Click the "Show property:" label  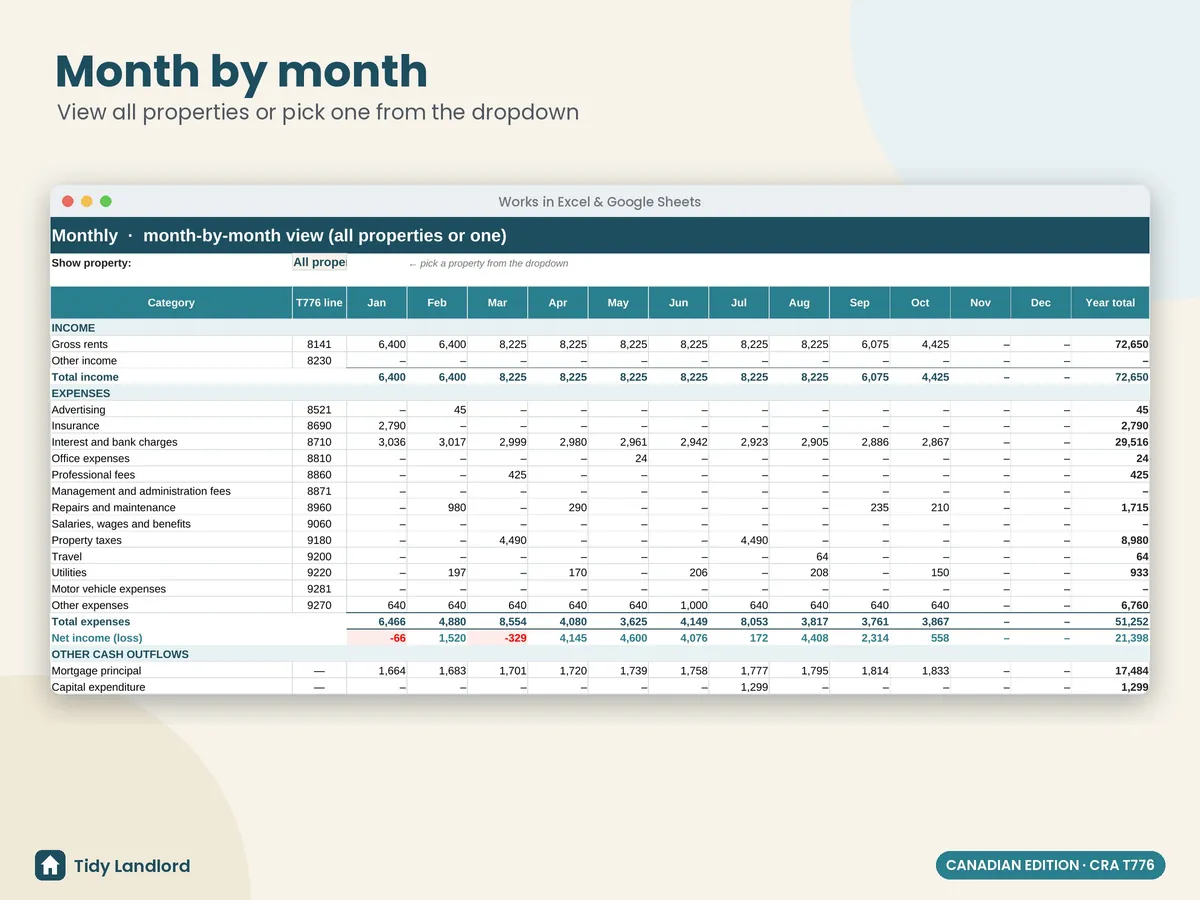91,264
